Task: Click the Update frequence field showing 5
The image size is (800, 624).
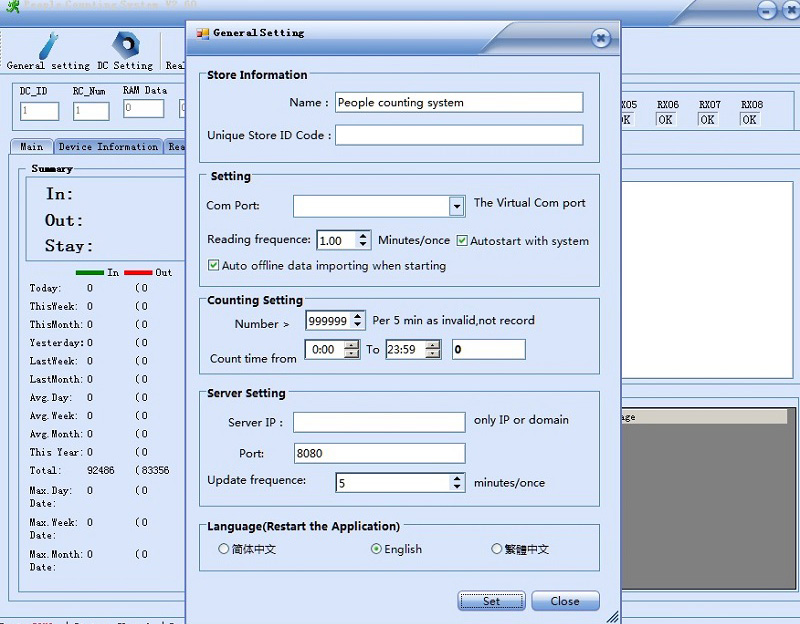Action: (x=393, y=483)
